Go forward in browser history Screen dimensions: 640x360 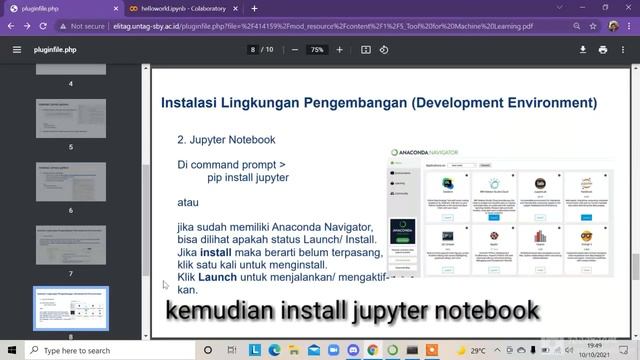27,26
